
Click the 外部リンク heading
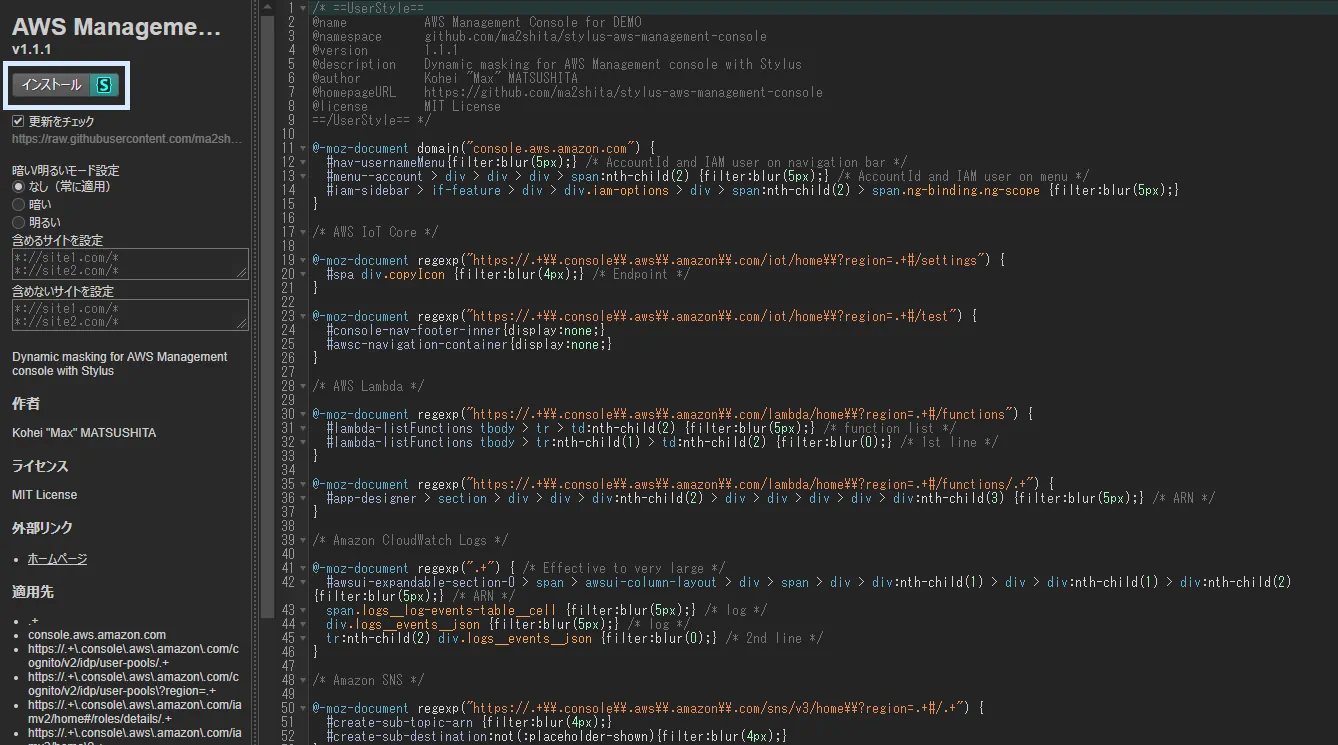tap(42, 528)
